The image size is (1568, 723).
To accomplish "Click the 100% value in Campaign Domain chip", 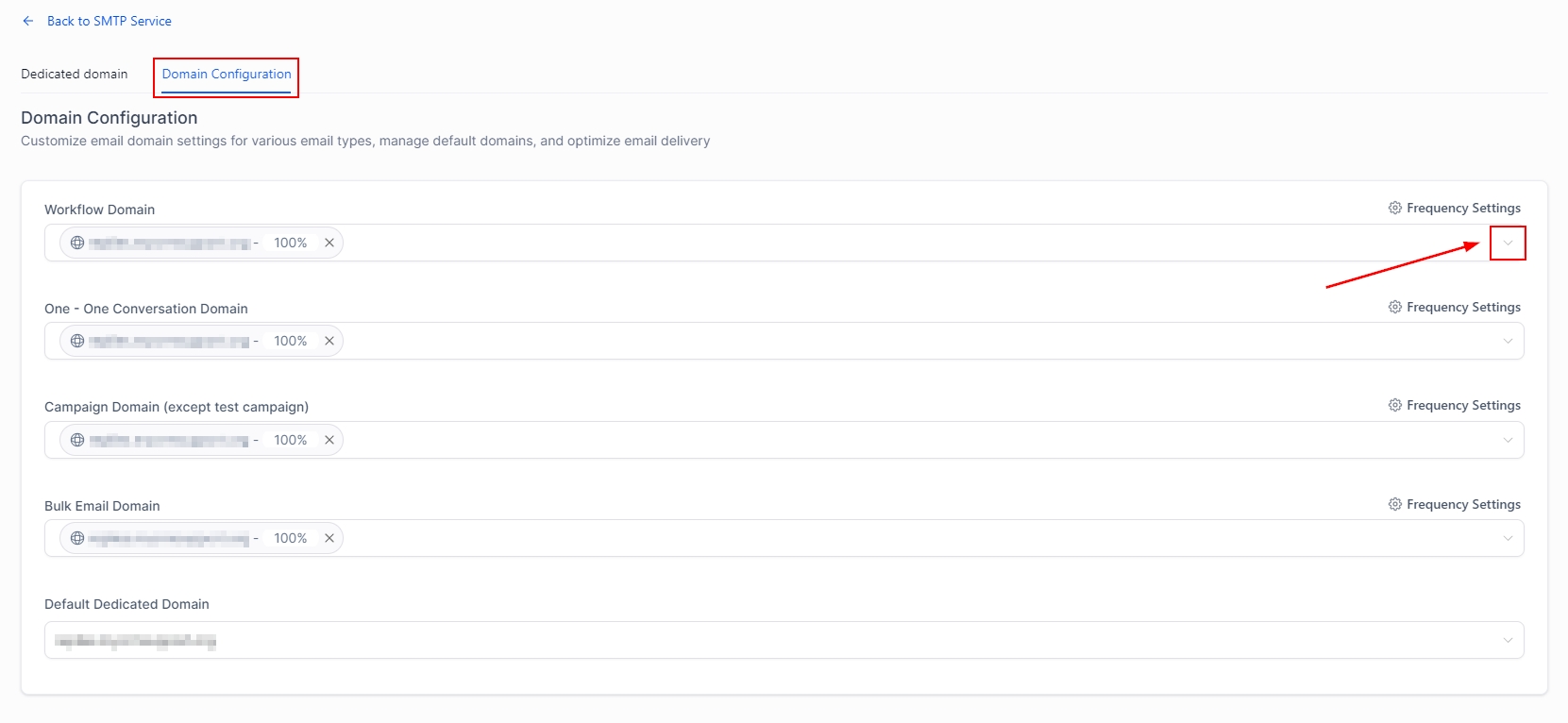I will pos(291,440).
